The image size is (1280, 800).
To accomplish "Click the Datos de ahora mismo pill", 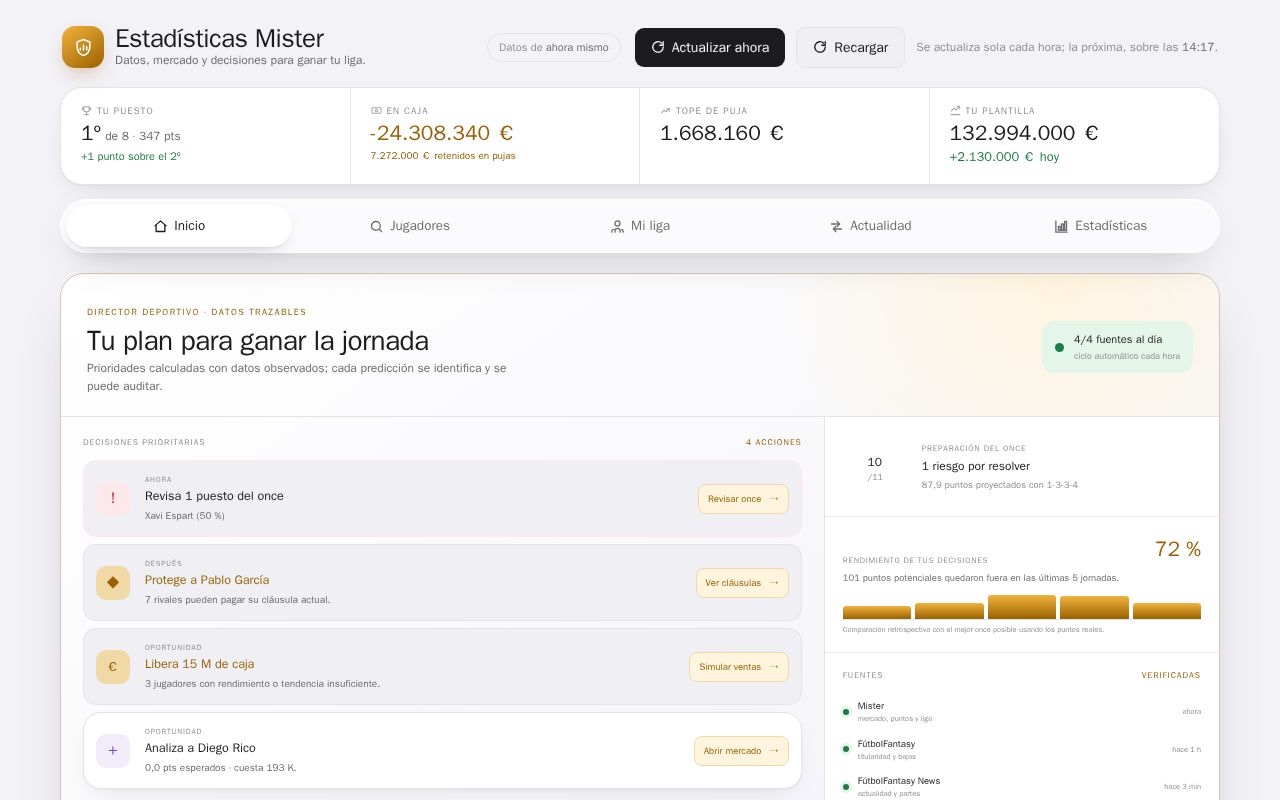I will click(554, 47).
